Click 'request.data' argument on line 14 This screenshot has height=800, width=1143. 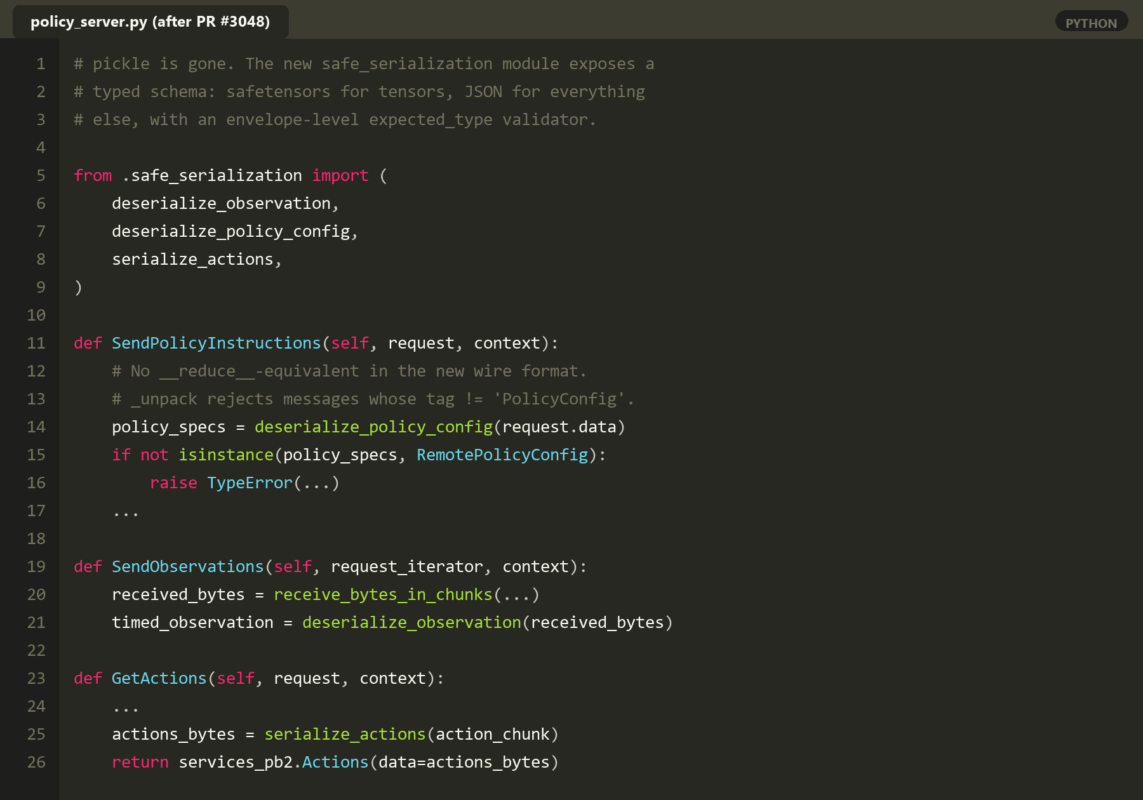pos(559,427)
